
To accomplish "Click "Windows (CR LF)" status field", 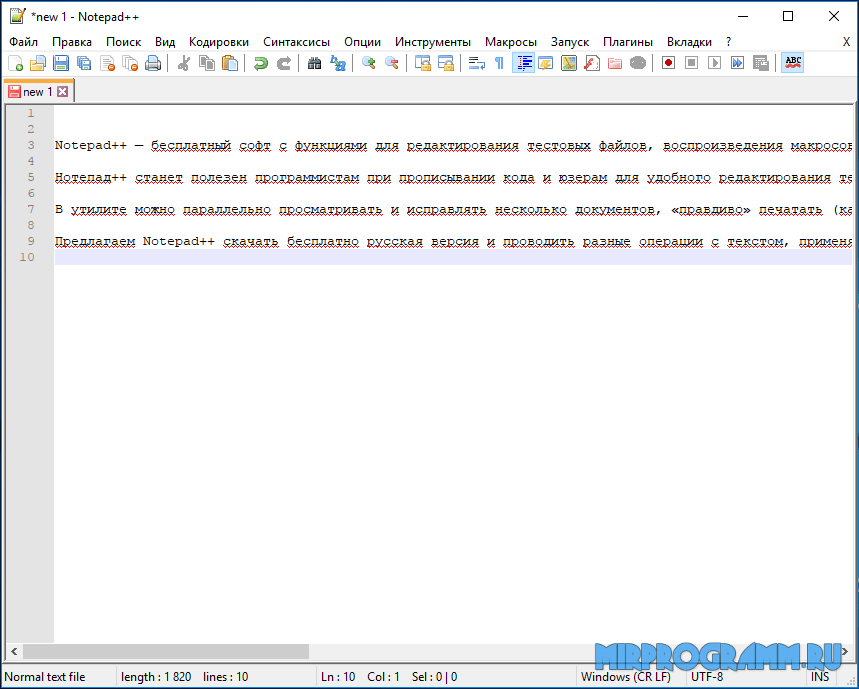I will [x=626, y=677].
